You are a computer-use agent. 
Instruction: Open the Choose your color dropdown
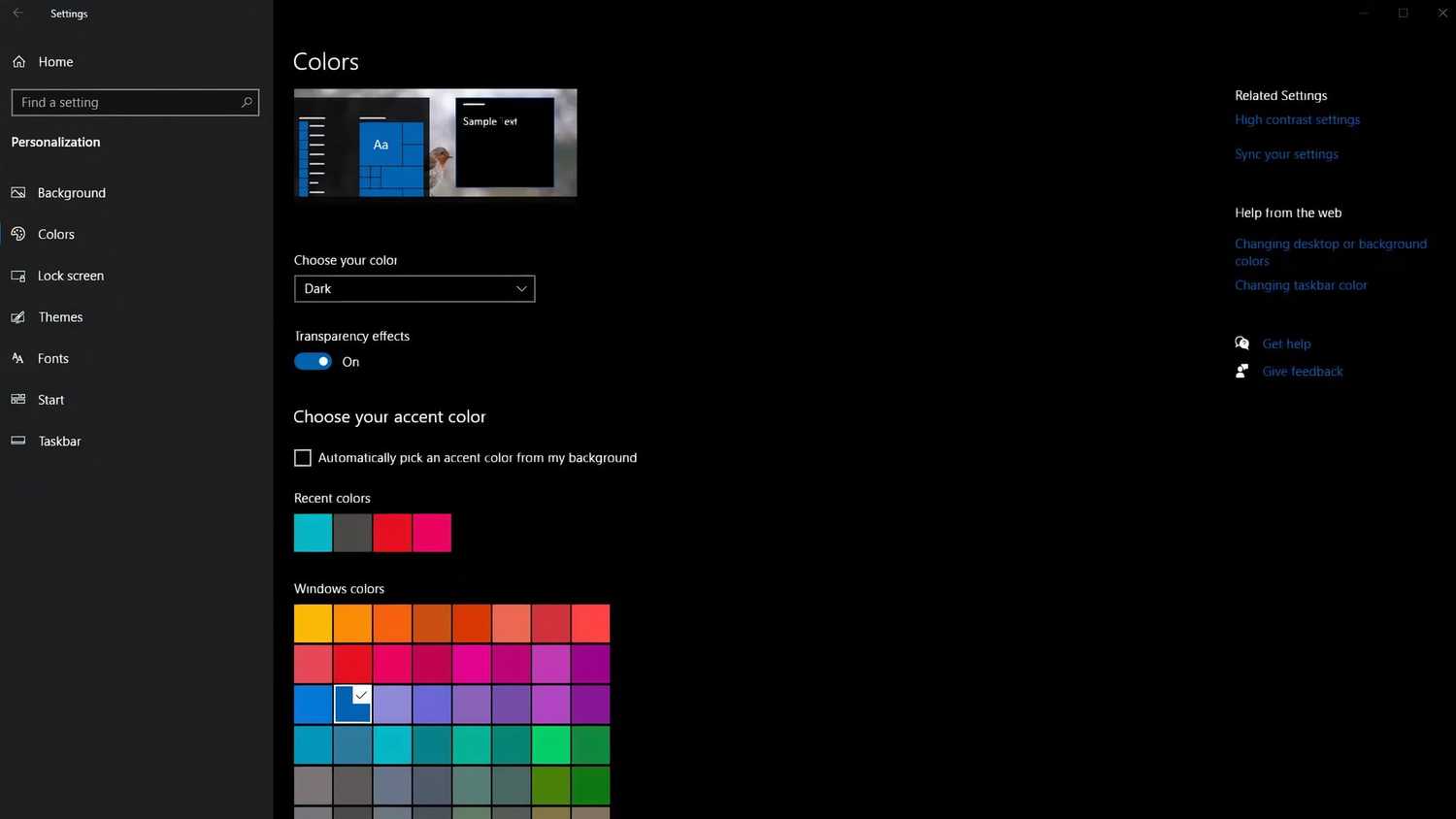pos(414,289)
